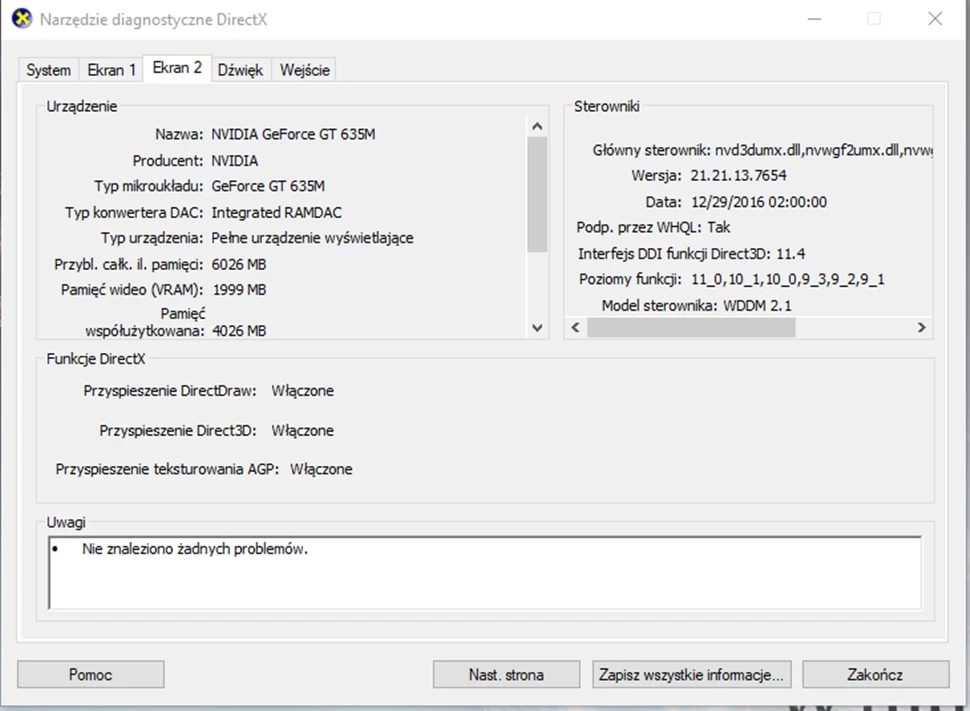The height and width of the screenshot is (711, 970).
Task: Click the Pomoc button
Action: click(x=90, y=674)
